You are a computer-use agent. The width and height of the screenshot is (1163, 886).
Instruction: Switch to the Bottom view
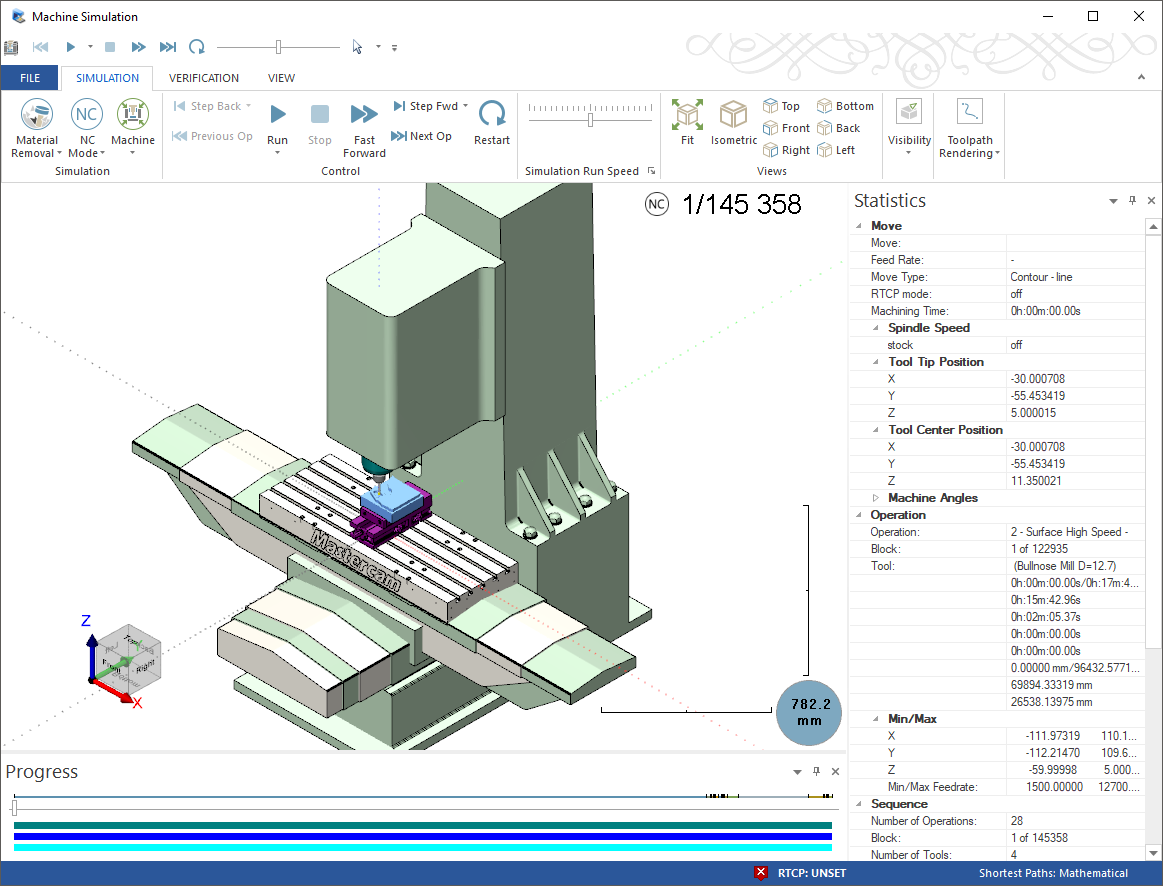[x=846, y=106]
